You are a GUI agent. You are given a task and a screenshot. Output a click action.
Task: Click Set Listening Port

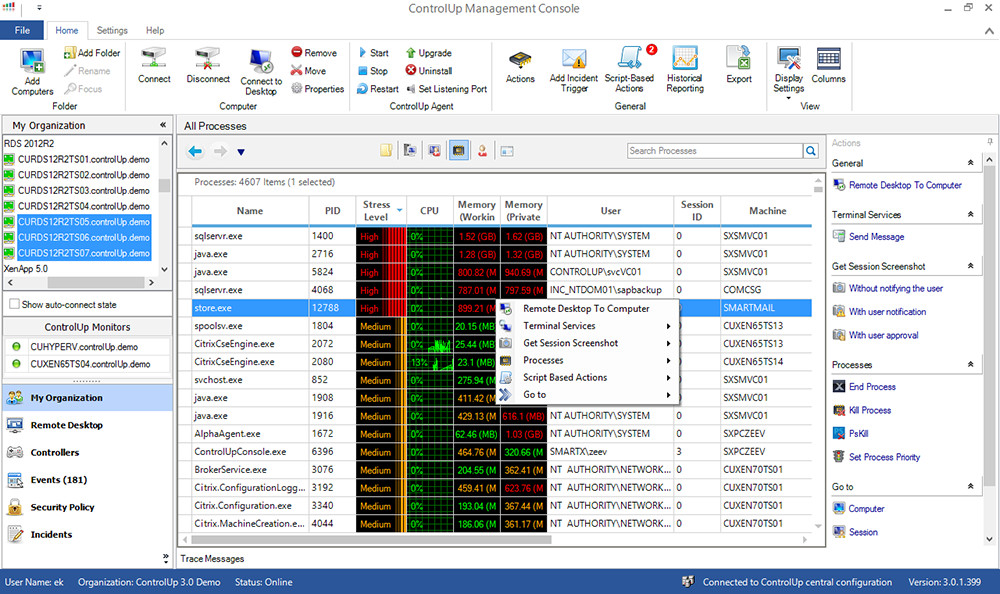pyautogui.click(x=446, y=89)
